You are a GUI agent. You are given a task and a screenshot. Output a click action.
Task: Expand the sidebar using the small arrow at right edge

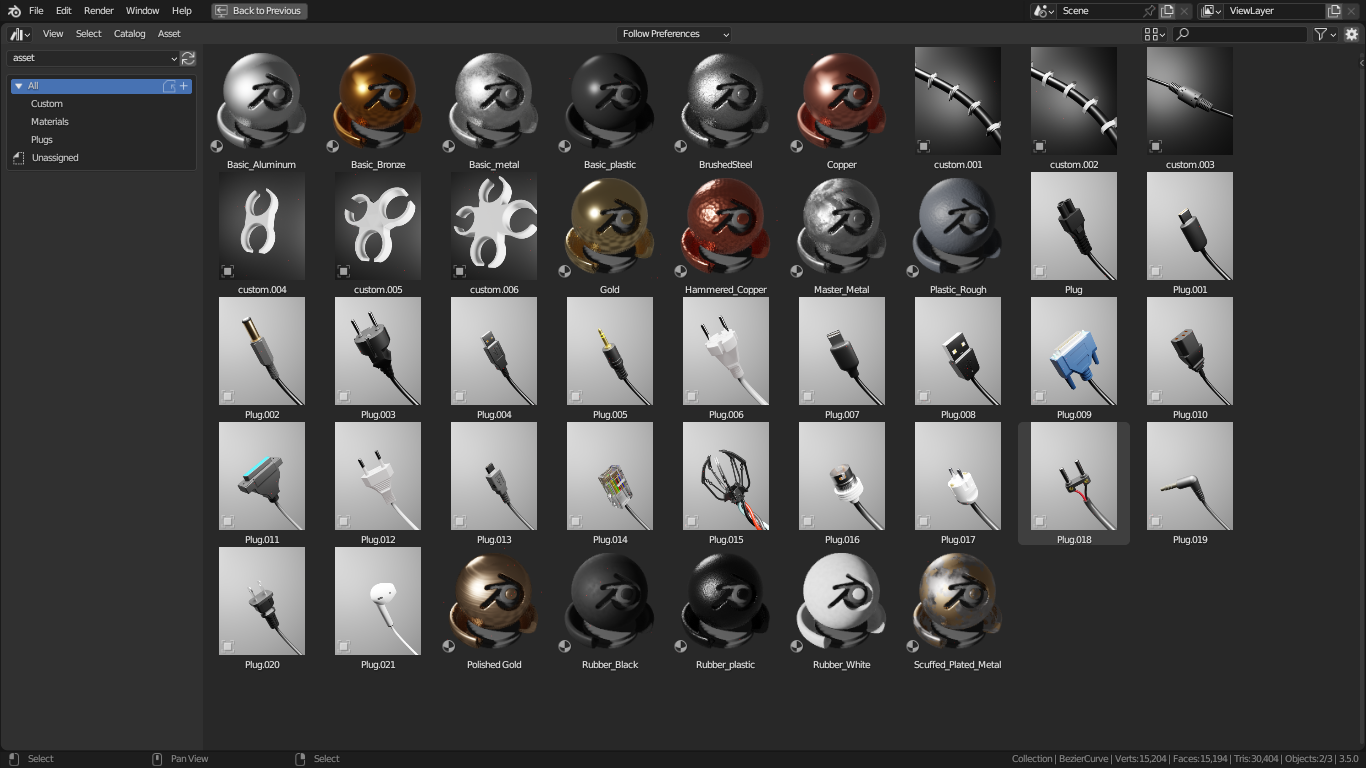[1361, 63]
